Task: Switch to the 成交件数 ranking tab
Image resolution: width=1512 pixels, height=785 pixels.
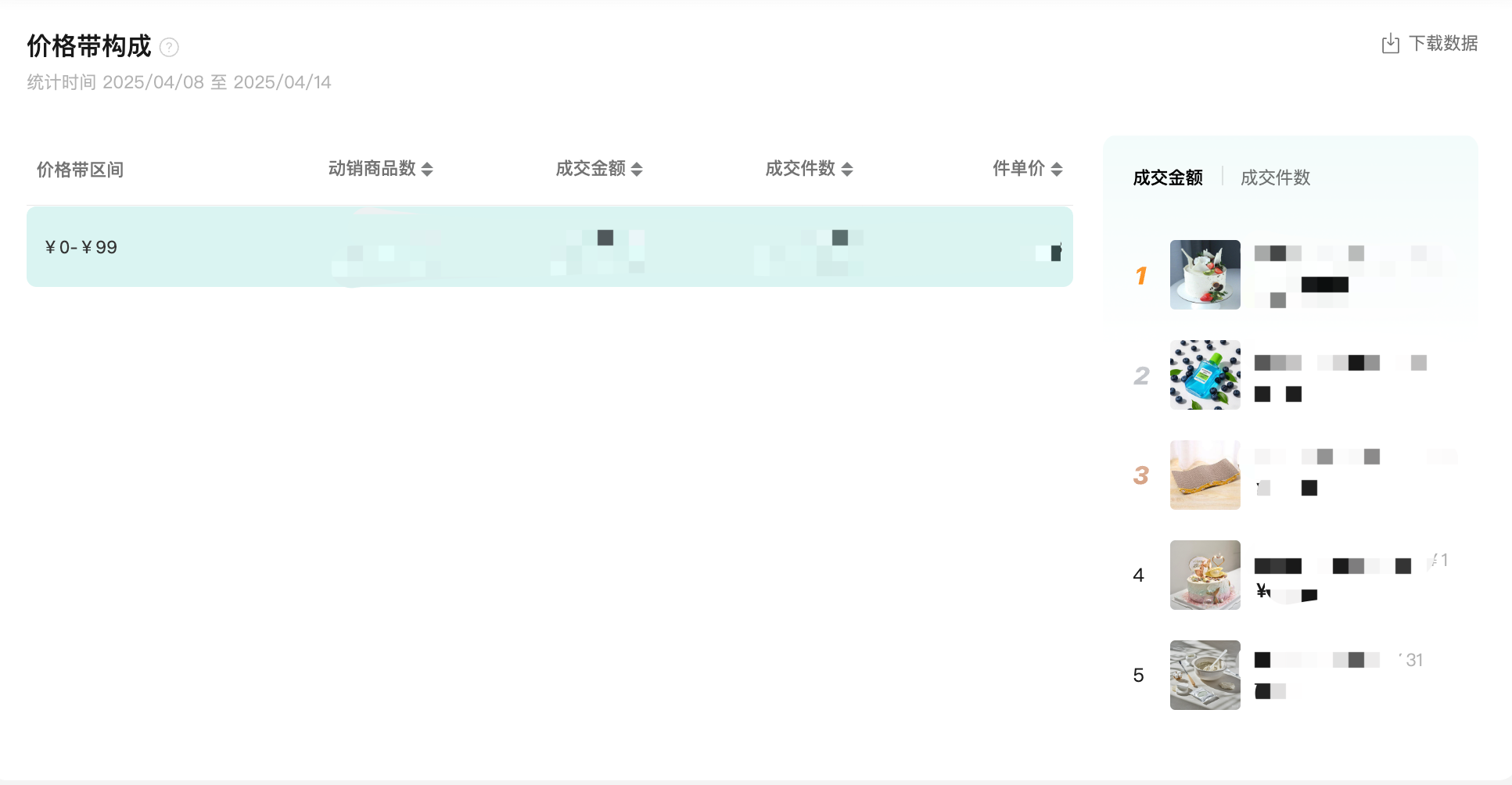Action: pos(1275,177)
